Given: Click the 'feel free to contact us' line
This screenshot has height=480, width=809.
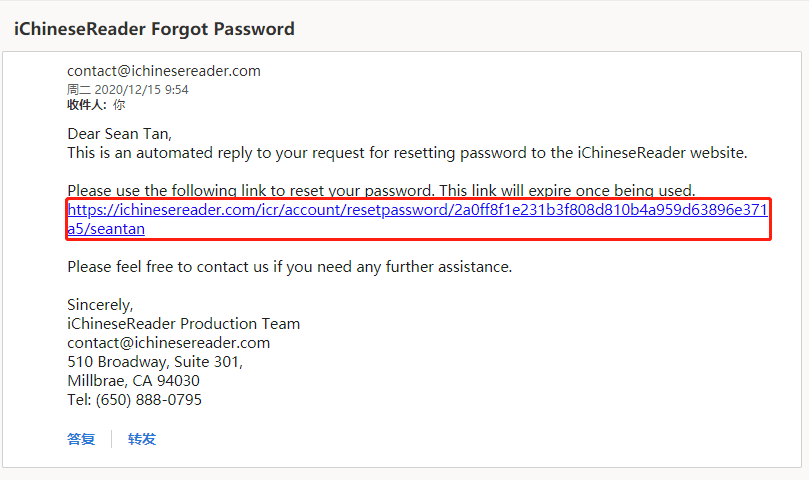Looking at the screenshot, I should coord(289,267).
